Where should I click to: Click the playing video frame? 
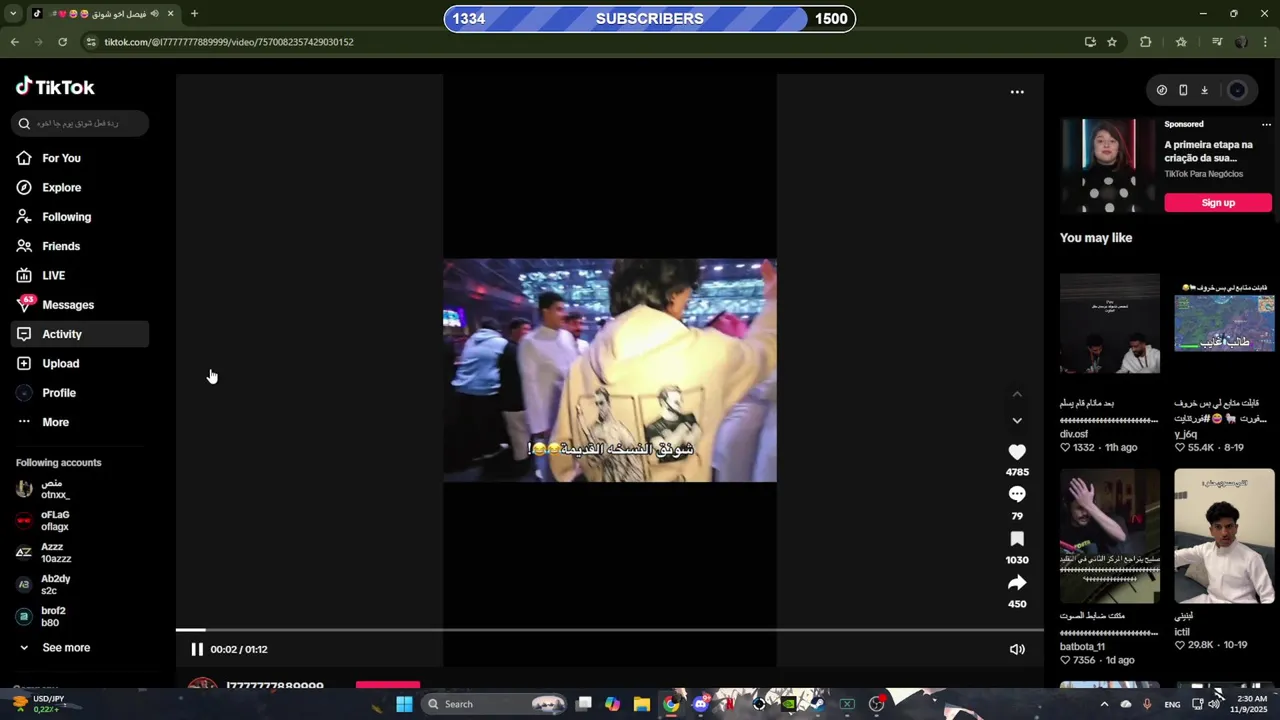coord(610,370)
